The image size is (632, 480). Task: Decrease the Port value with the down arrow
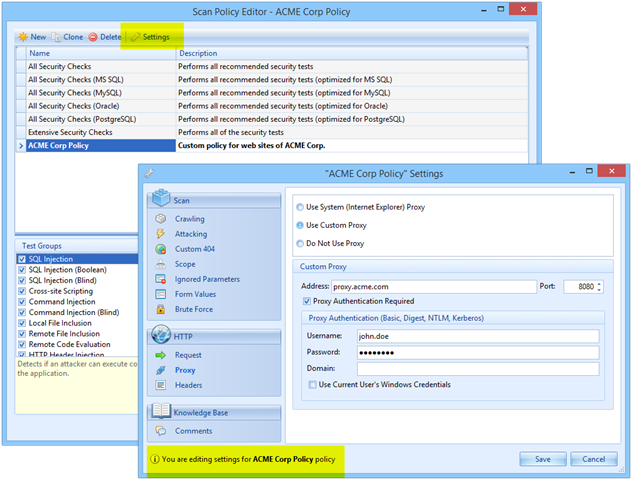[x=599, y=289]
